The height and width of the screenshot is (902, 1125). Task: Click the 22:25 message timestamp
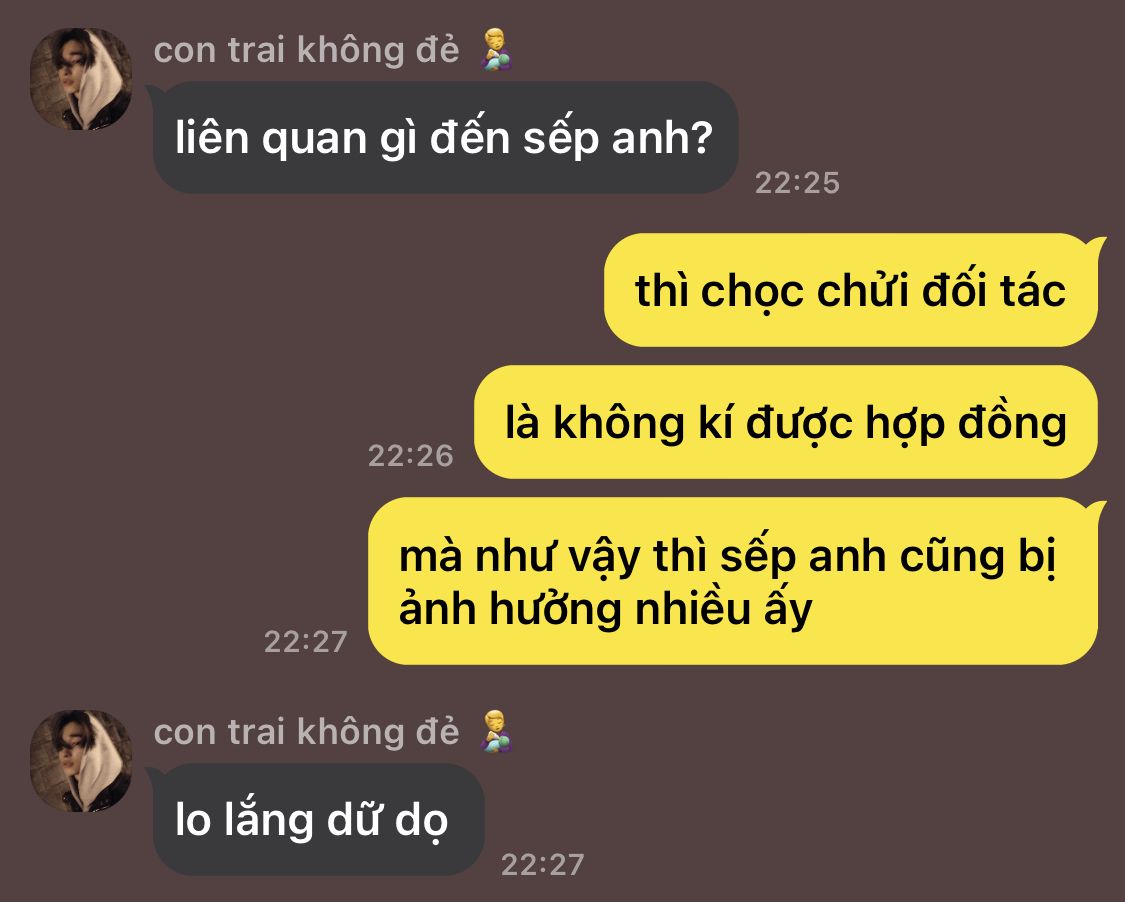(x=797, y=183)
